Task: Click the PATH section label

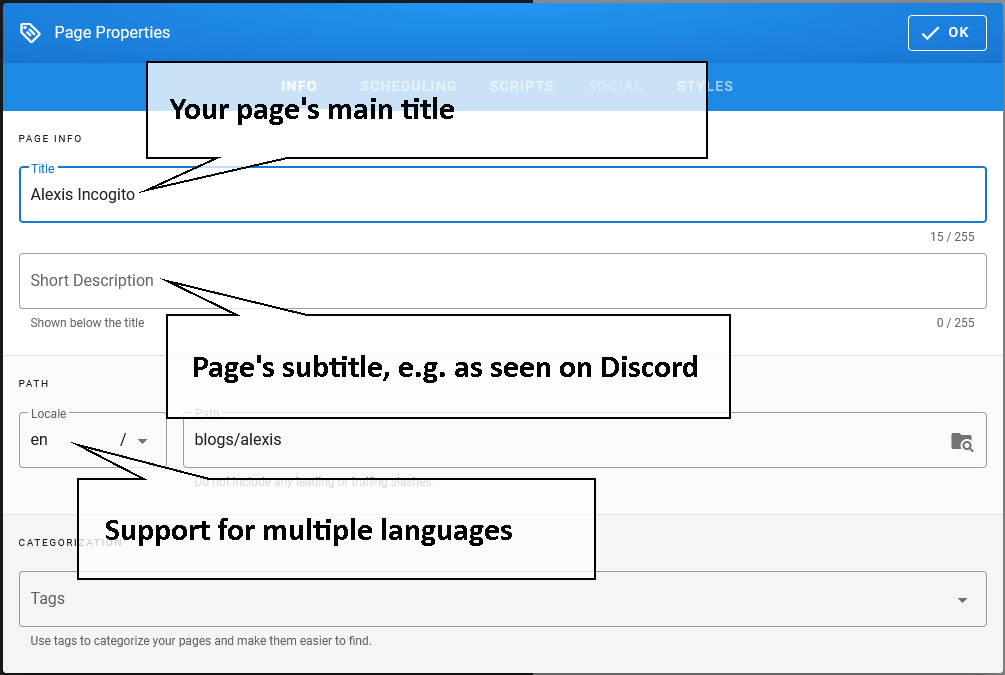Action: point(33,383)
